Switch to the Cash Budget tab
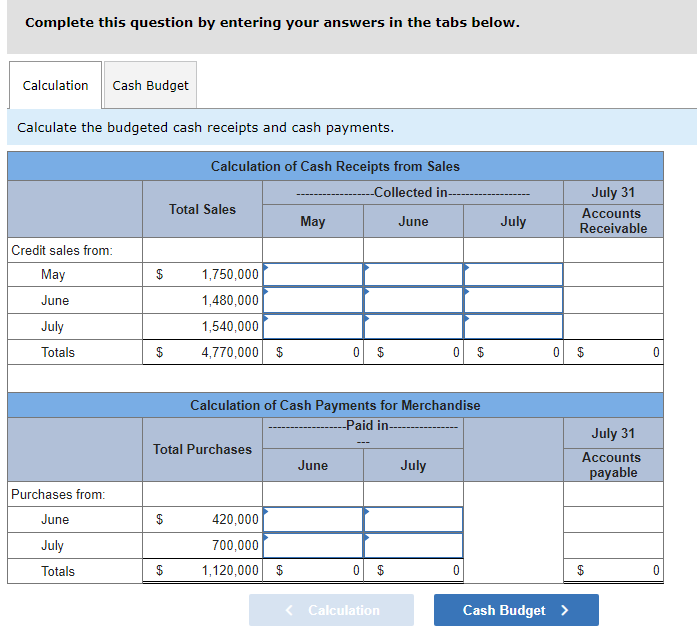 [150, 85]
